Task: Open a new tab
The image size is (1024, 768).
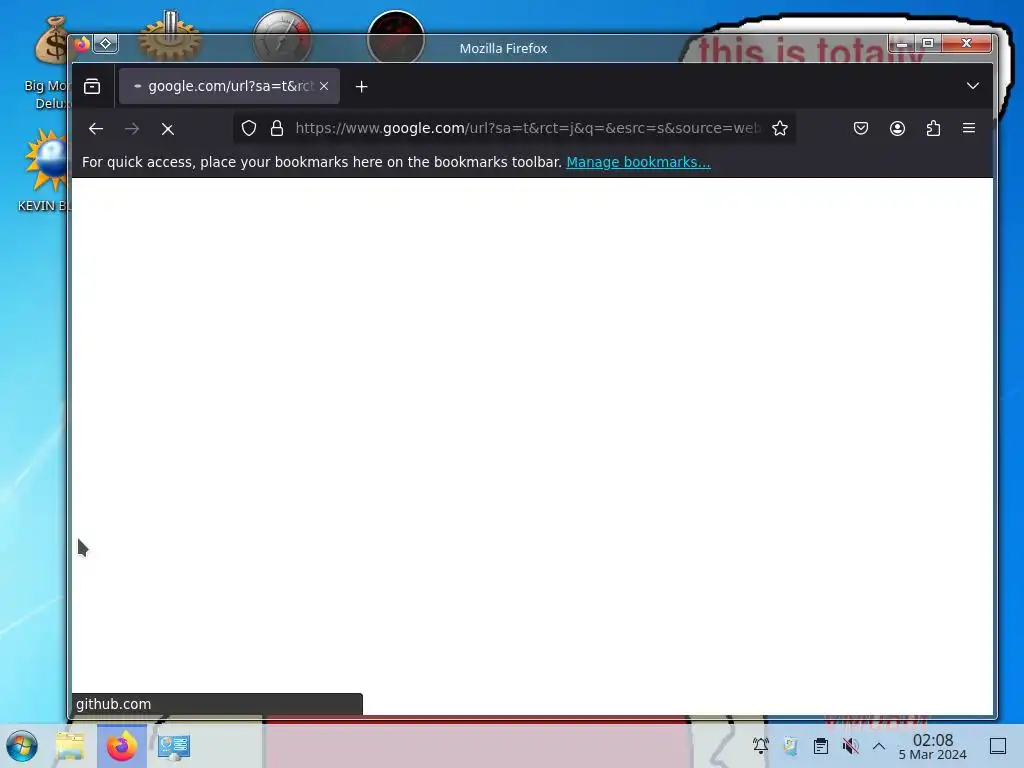Action: 361,86
